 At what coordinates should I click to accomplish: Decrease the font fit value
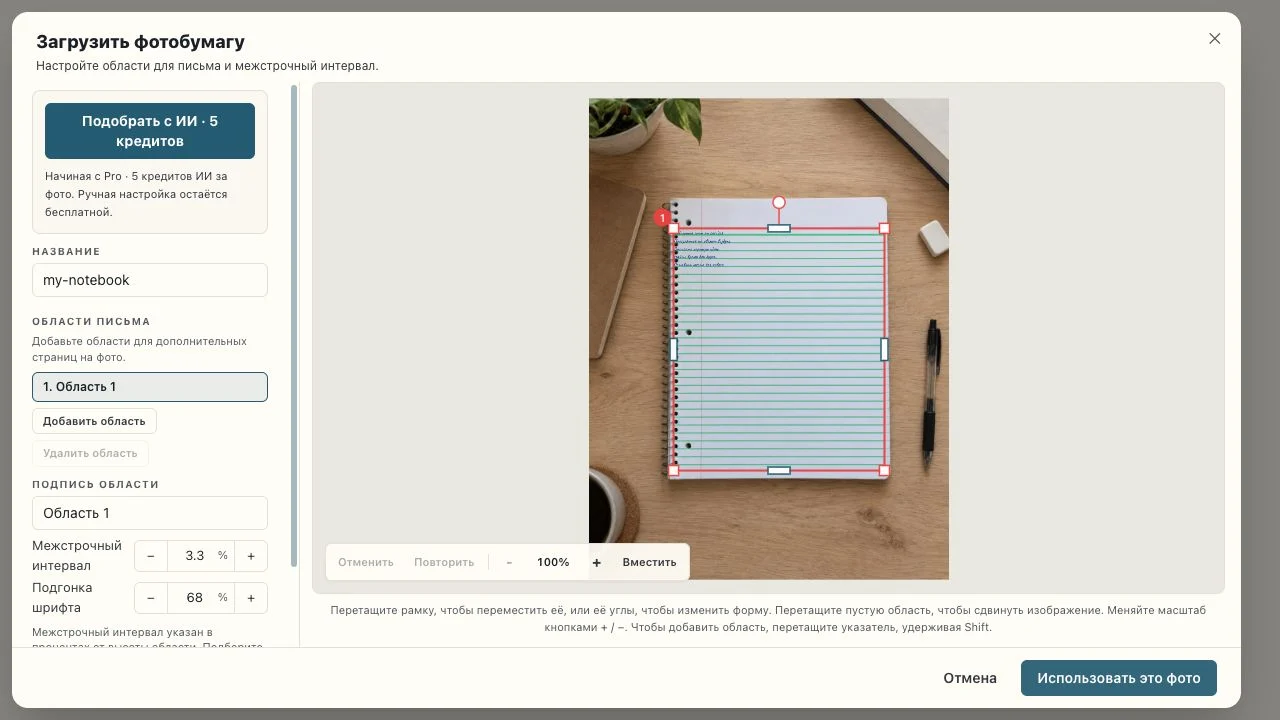click(x=151, y=598)
